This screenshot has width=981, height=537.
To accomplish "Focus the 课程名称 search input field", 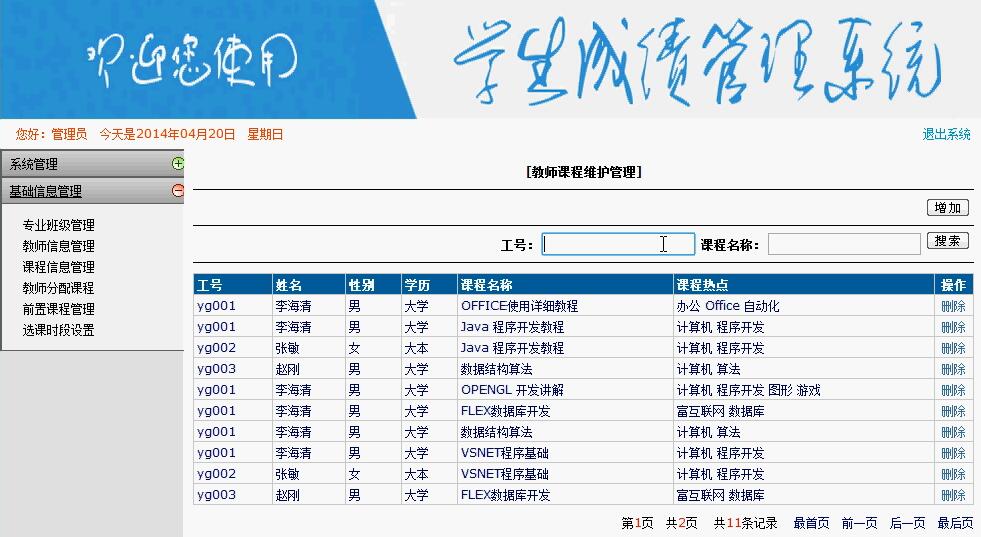I will 844,244.
